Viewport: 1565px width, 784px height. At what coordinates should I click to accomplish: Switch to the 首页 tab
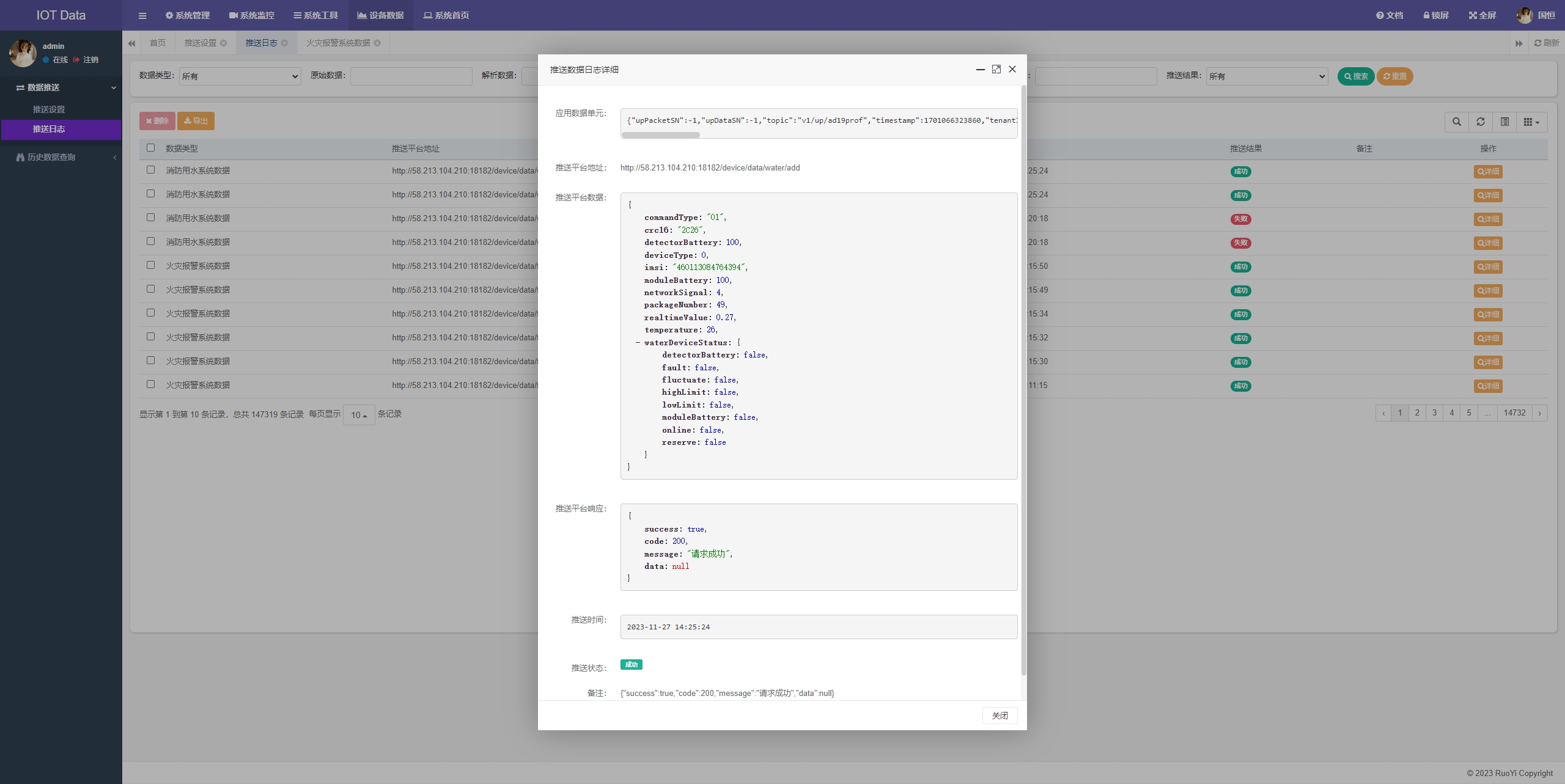click(158, 43)
